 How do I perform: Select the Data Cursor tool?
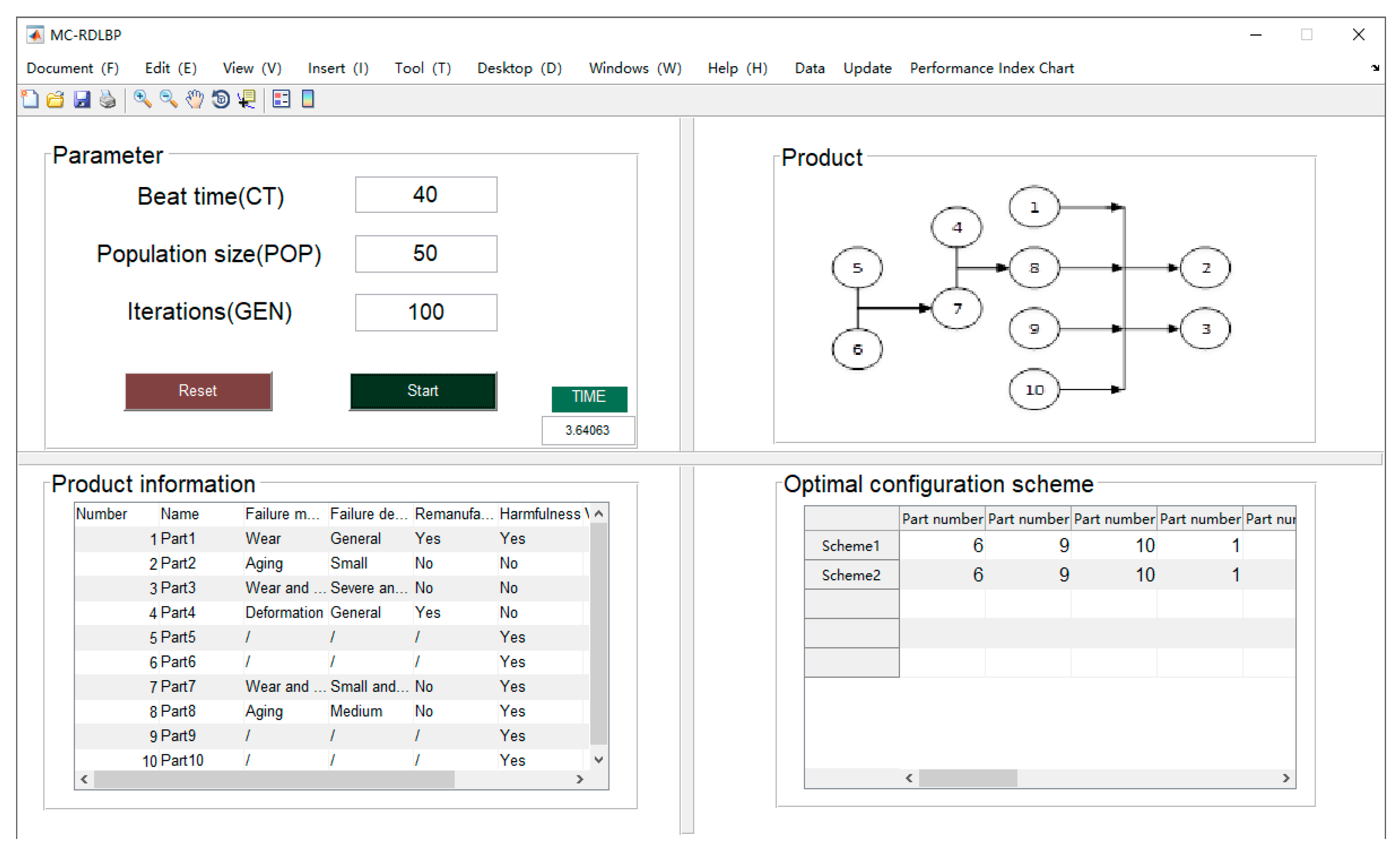click(247, 100)
